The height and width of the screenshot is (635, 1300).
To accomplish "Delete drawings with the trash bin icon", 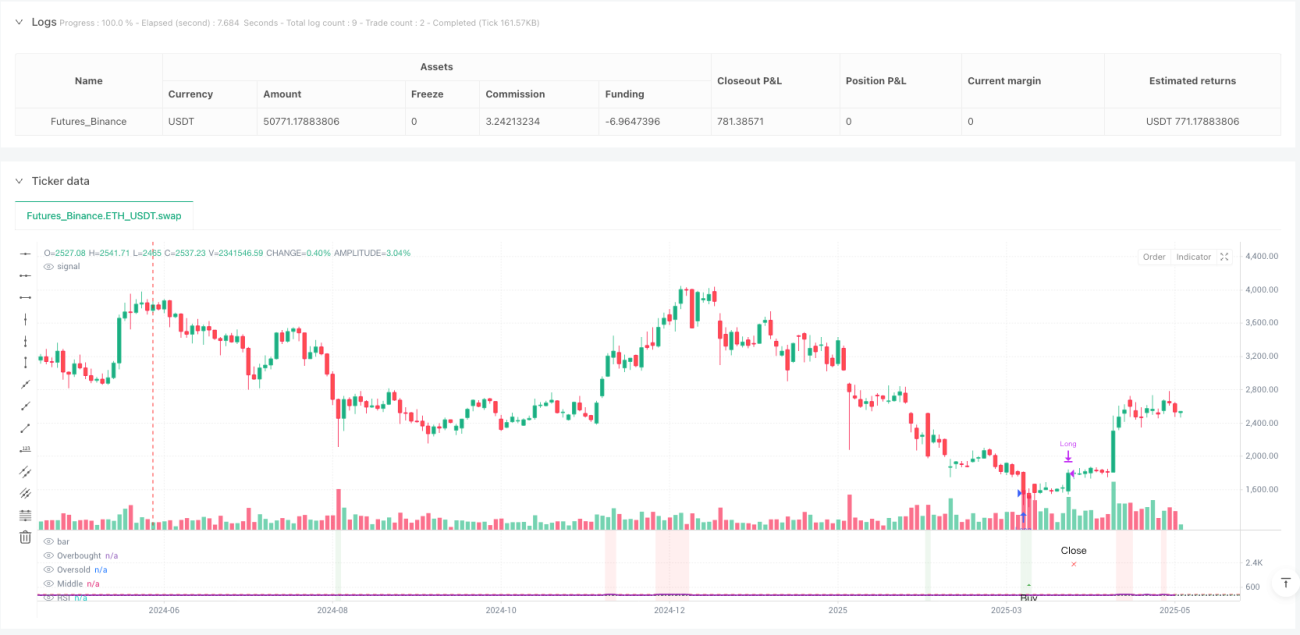I will (25, 537).
